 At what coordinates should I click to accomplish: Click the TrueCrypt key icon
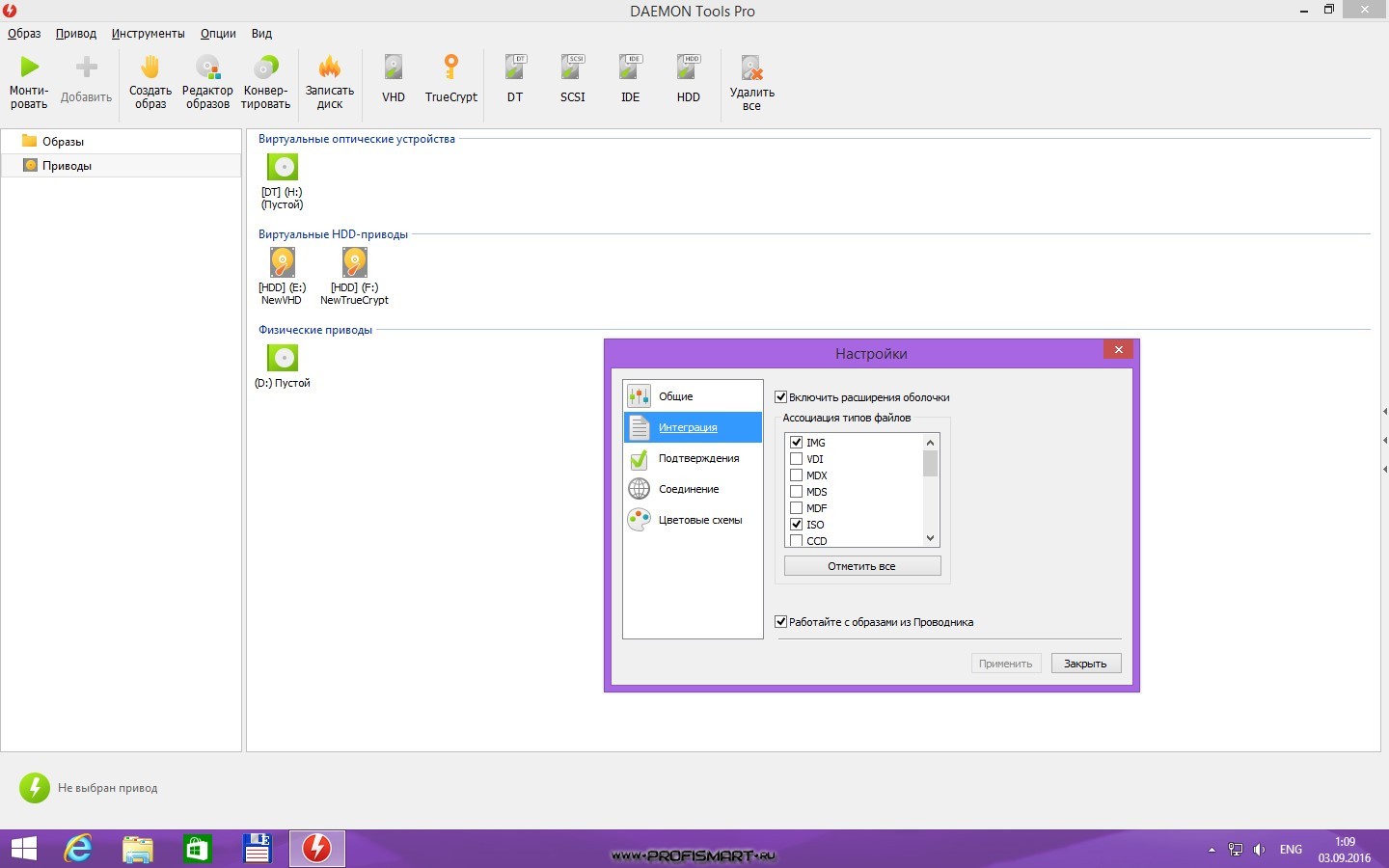point(450,67)
